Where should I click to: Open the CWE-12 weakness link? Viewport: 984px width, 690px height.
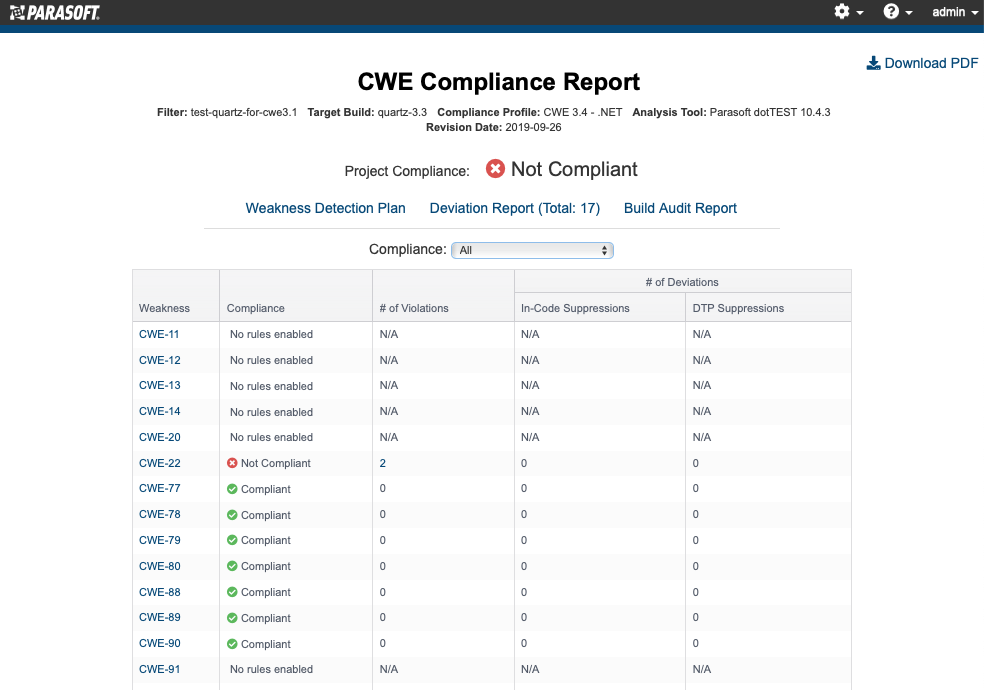[159, 360]
